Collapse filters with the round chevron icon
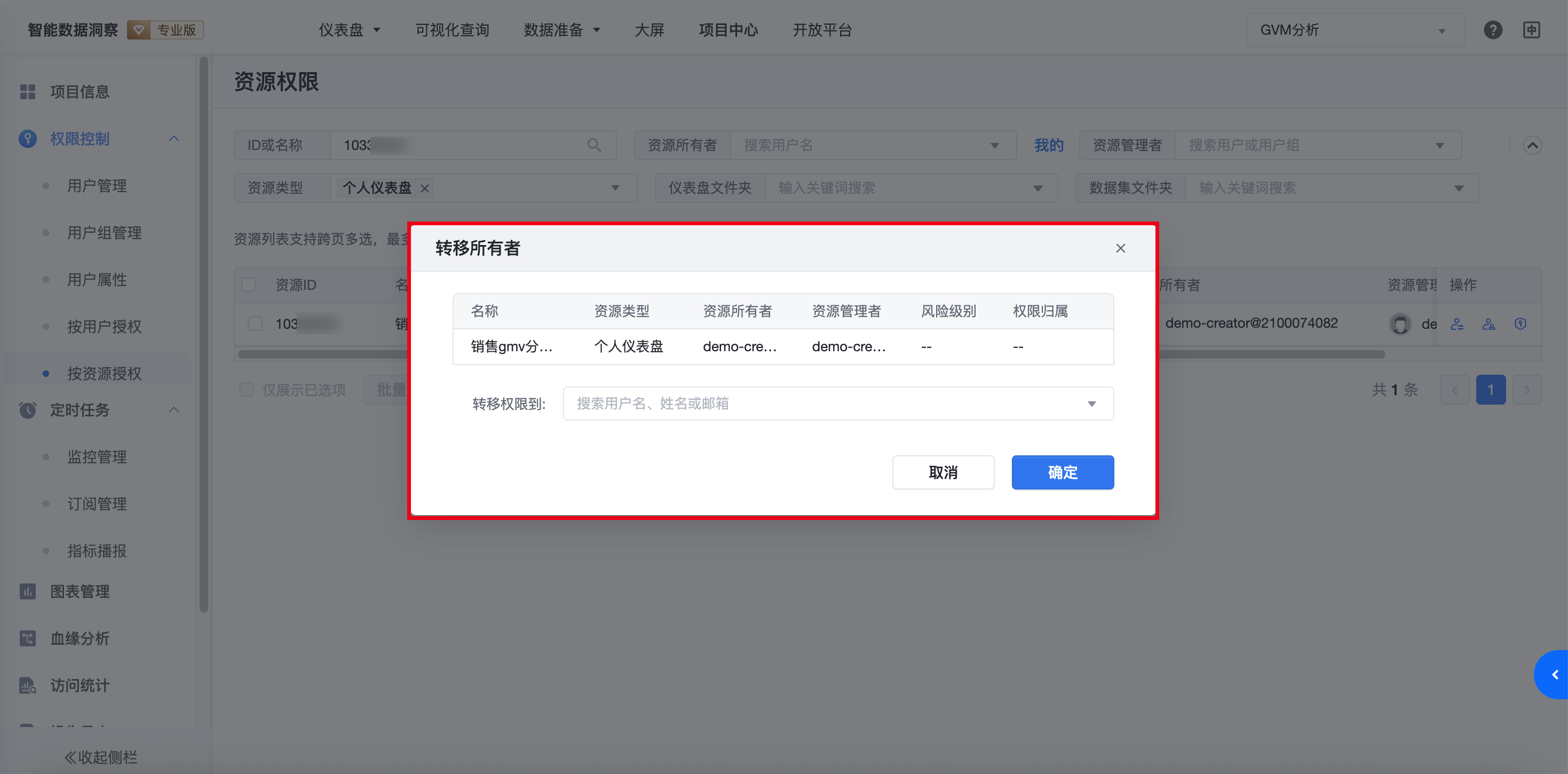This screenshot has width=1568, height=774. [1532, 146]
